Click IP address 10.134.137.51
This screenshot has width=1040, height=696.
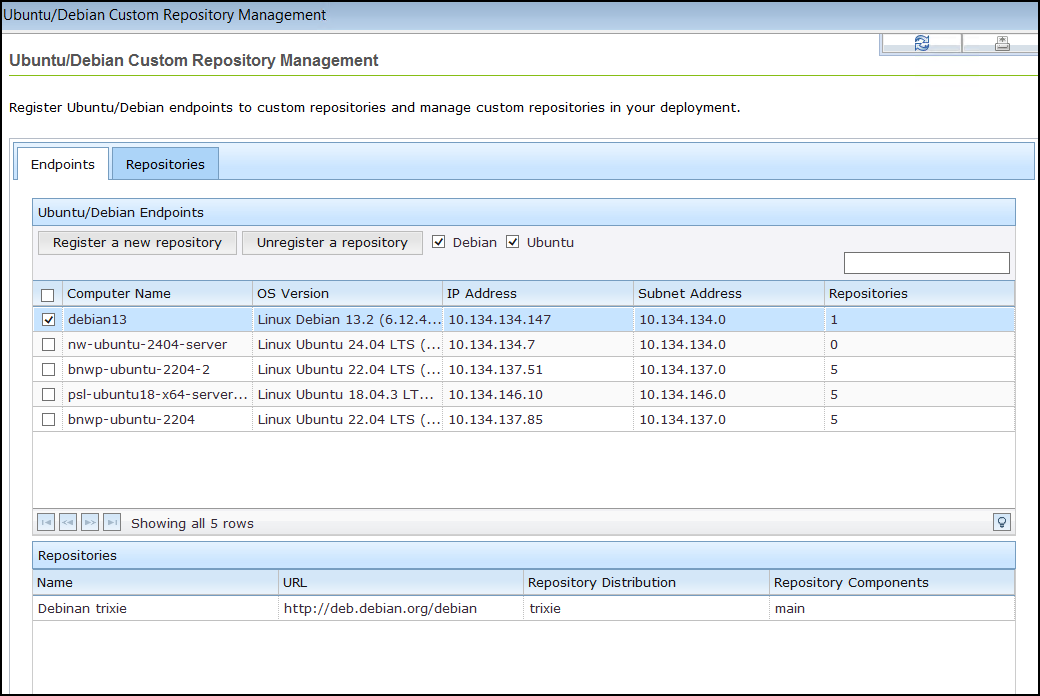click(495, 370)
